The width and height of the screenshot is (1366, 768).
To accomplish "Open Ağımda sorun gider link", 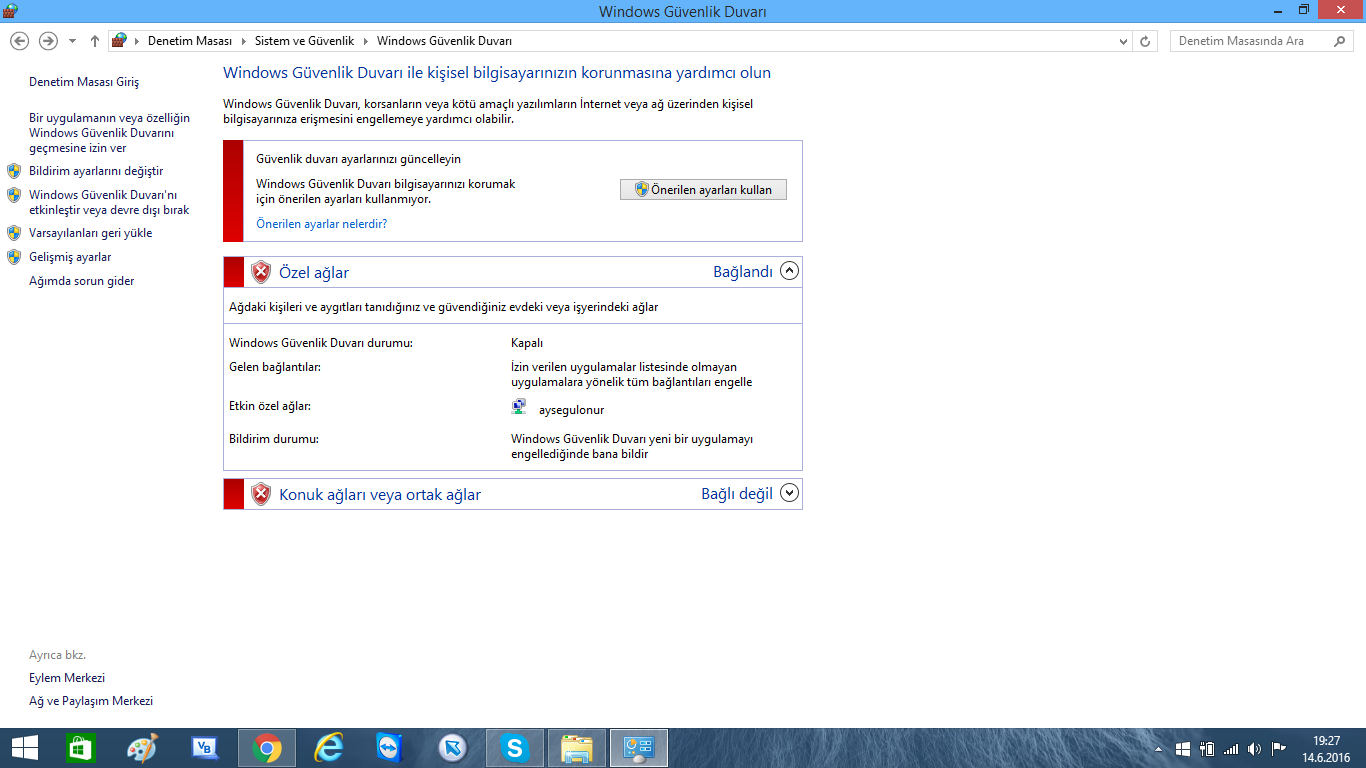I will tap(81, 281).
